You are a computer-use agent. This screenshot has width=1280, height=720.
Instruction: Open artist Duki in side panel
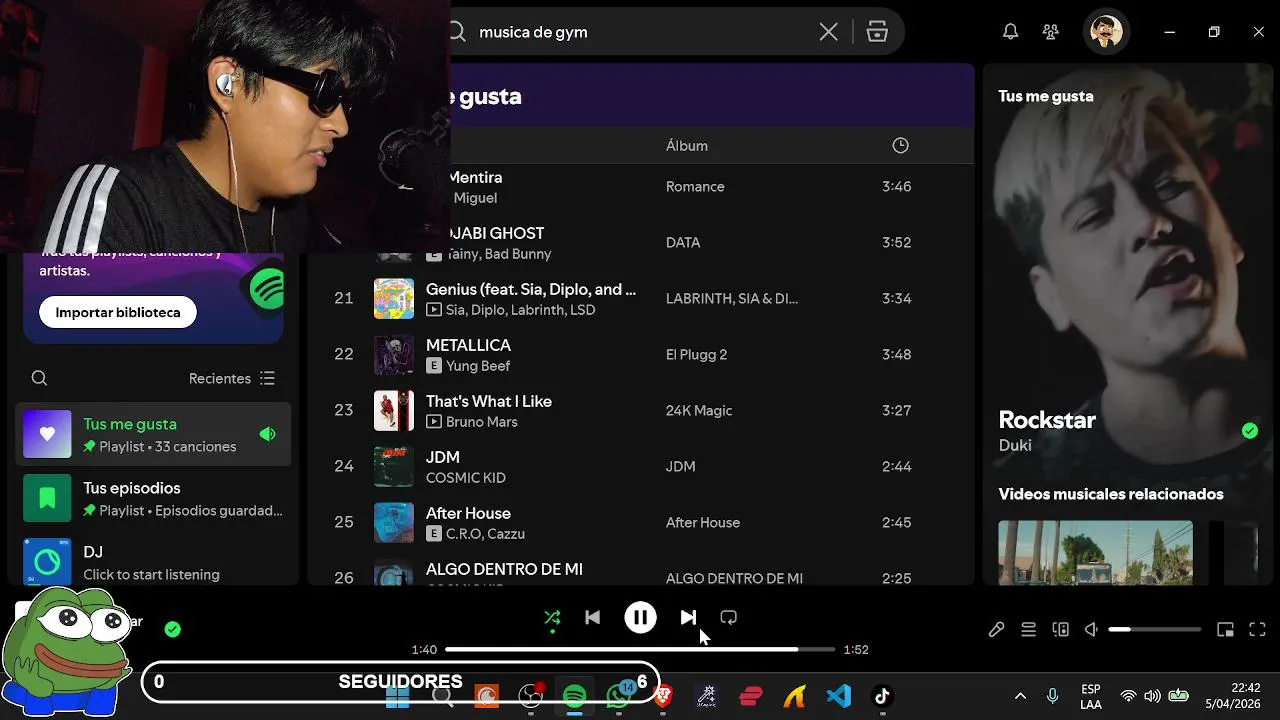(1015, 445)
